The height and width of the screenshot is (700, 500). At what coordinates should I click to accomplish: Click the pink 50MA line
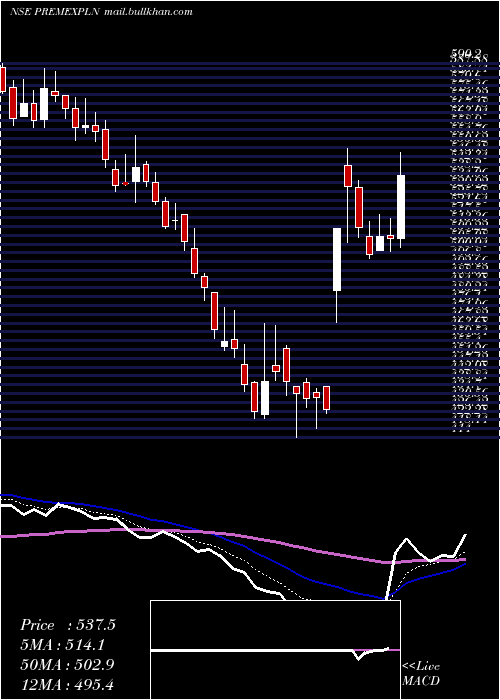click(x=232, y=535)
